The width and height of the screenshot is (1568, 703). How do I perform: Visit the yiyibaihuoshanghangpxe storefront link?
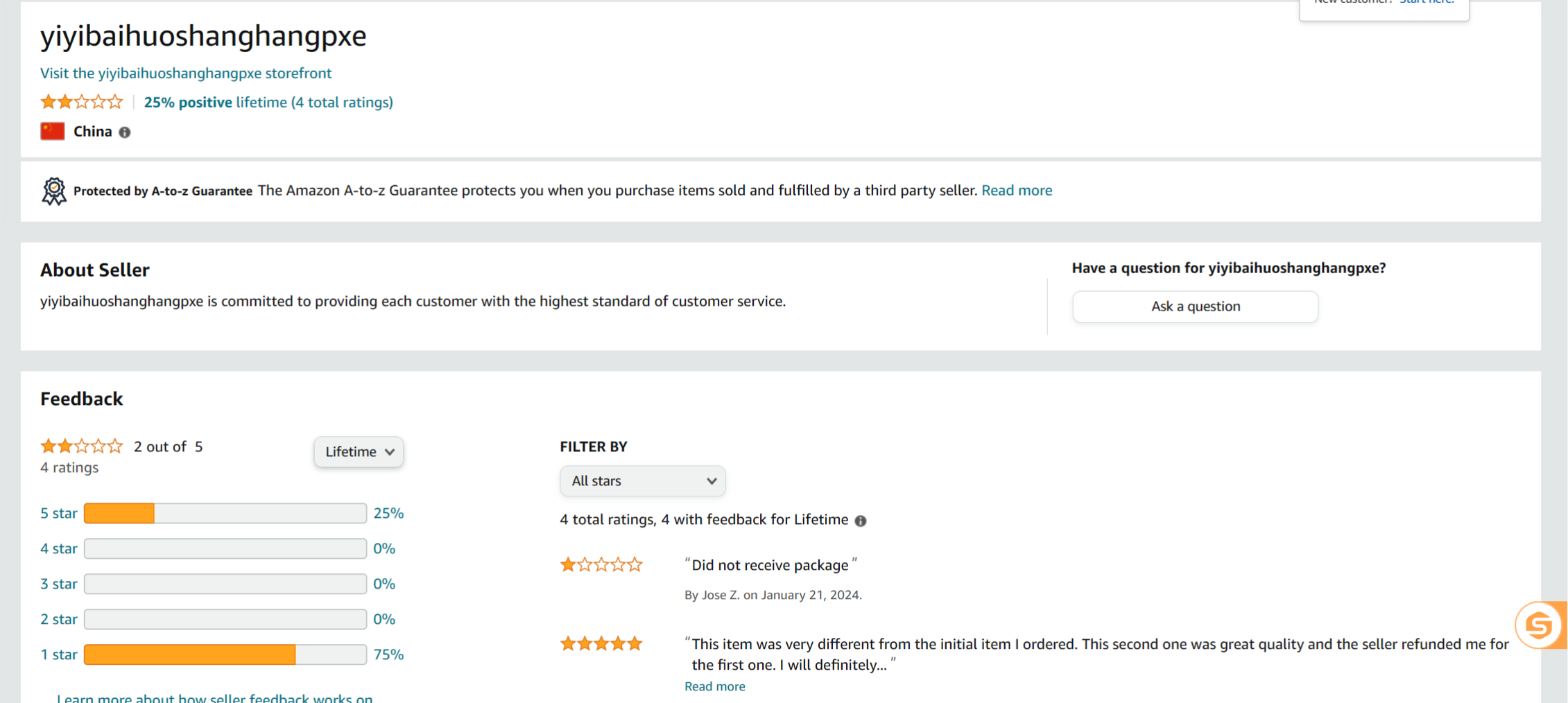pos(186,73)
